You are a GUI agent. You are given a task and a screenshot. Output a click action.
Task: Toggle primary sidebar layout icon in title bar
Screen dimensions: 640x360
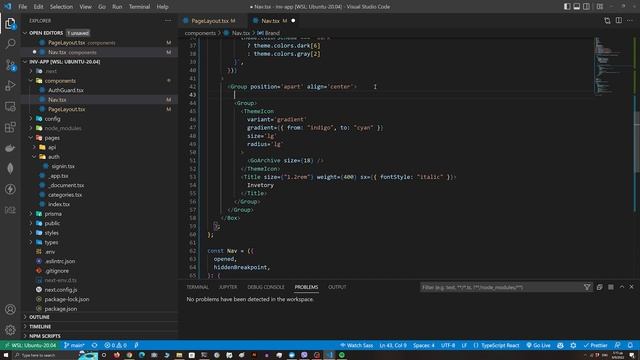point(567,7)
